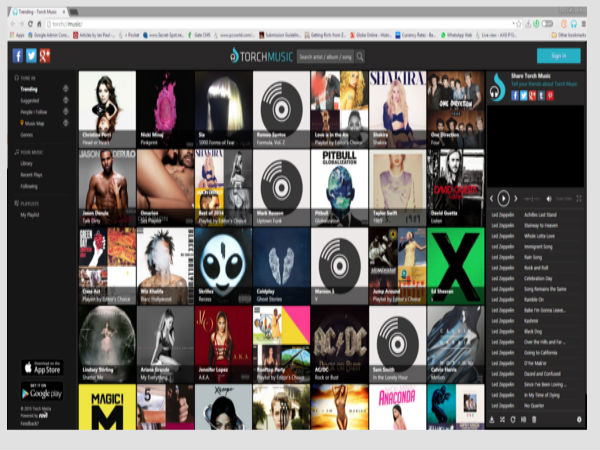Open the AC/DC Rock or Bust album tile
This screenshot has width=600, height=450.
point(339,344)
